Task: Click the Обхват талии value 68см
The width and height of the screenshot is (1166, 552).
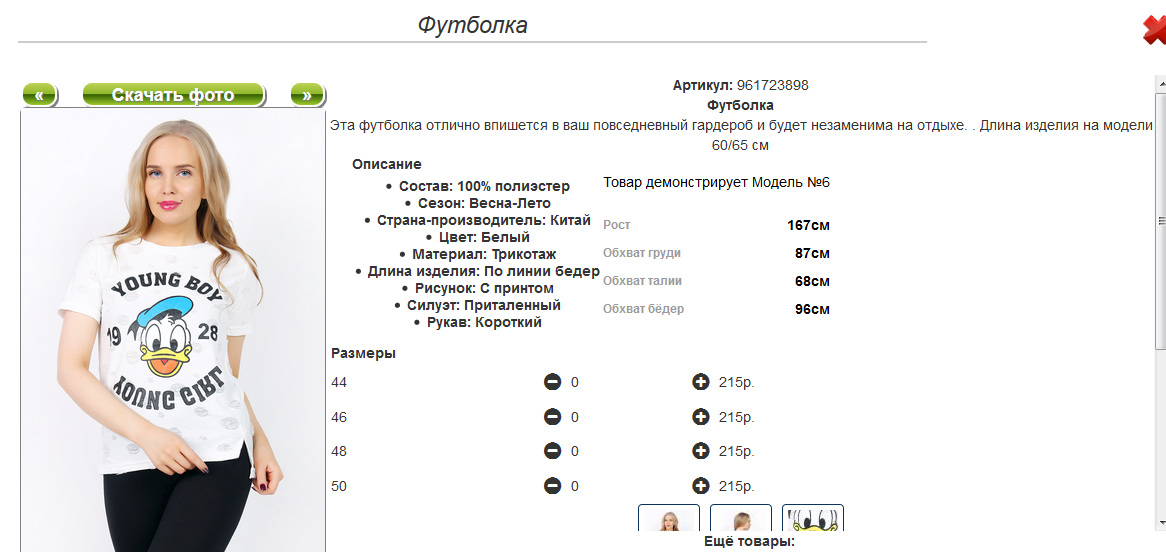Action: 812,281
